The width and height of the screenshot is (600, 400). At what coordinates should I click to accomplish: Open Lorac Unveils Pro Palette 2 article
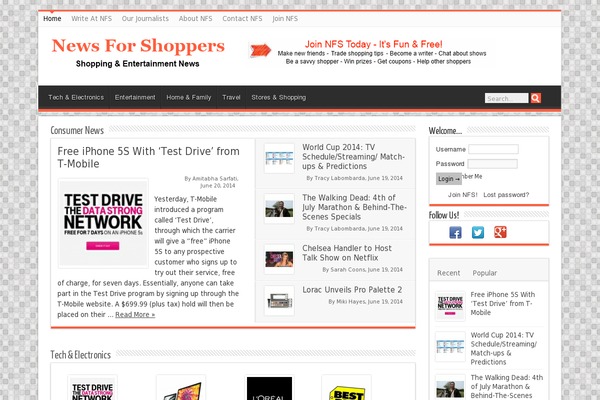point(352,290)
